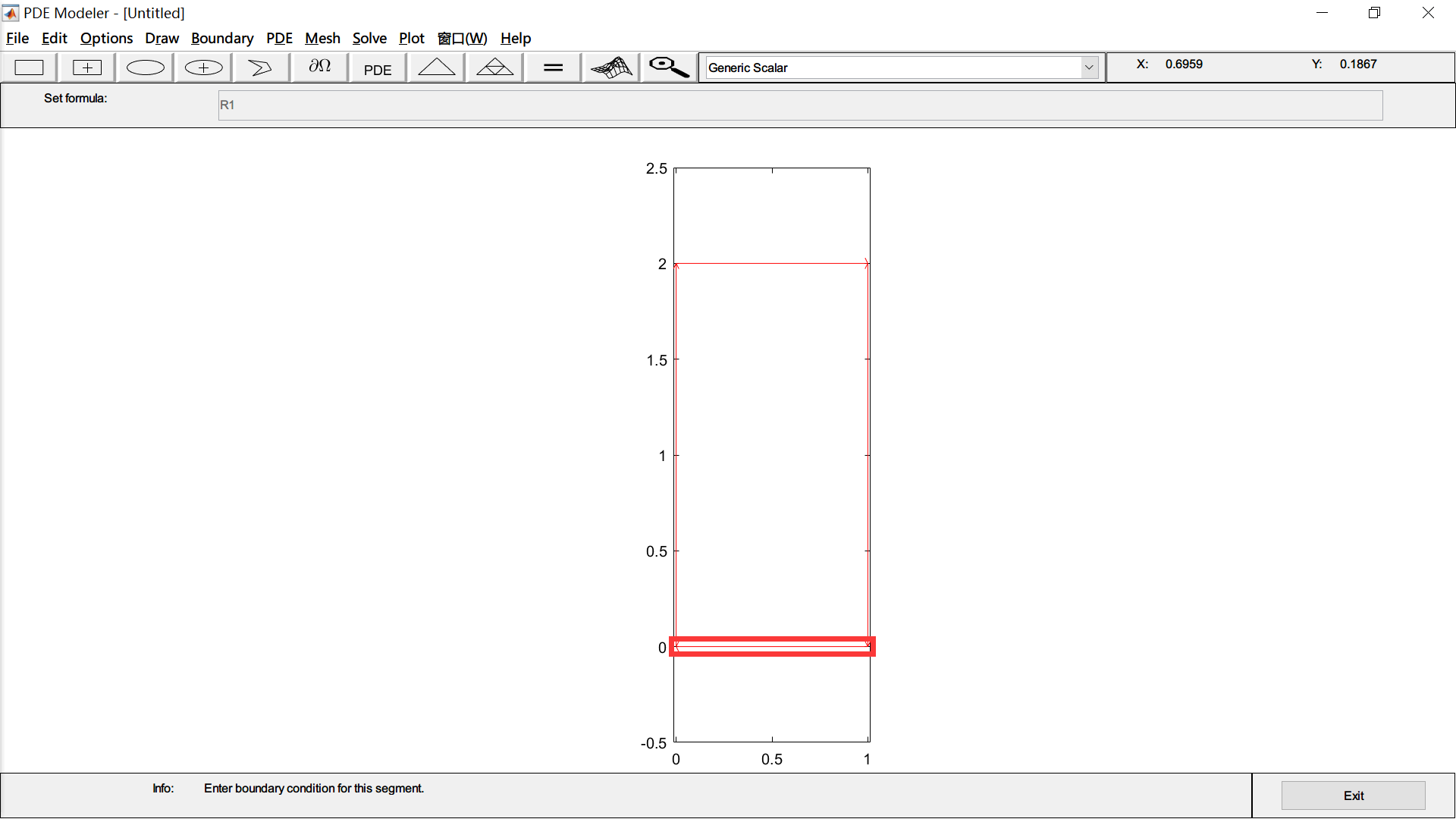
Task: Select the centered Ellipse drawing tool
Action: click(202, 67)
